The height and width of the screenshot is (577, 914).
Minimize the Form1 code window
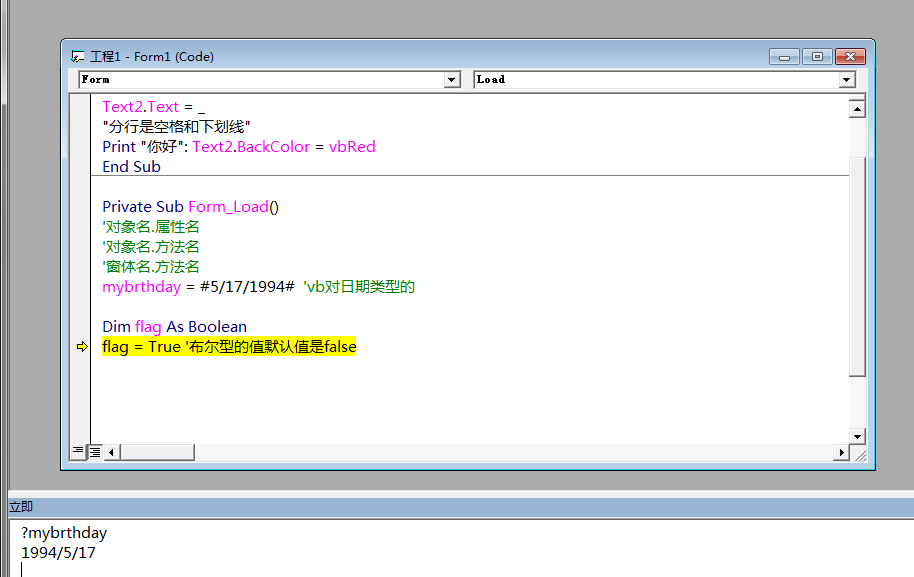[x=784, y=57]
